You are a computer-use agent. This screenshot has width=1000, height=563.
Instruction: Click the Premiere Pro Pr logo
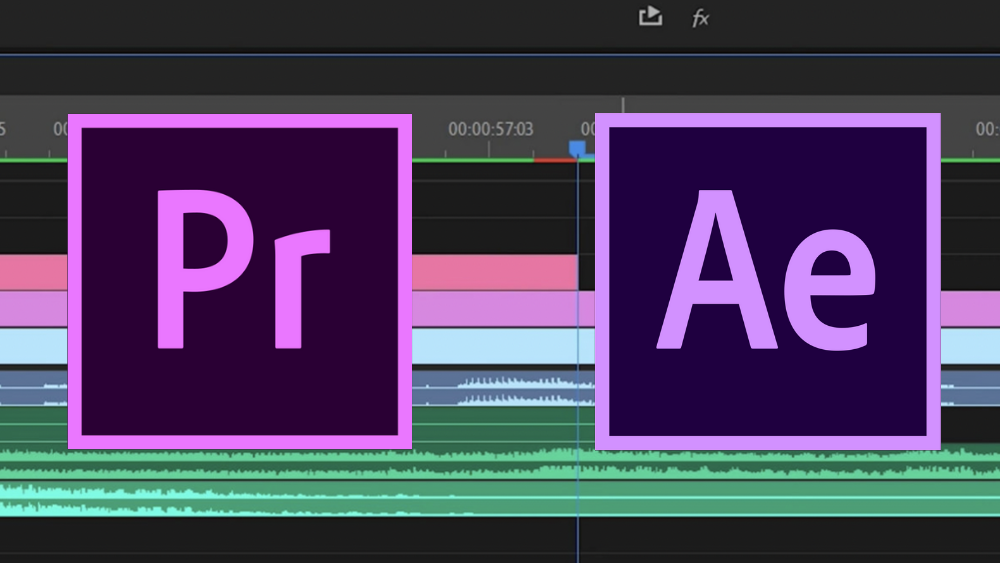pyautogui.click(x=240, y=281)
